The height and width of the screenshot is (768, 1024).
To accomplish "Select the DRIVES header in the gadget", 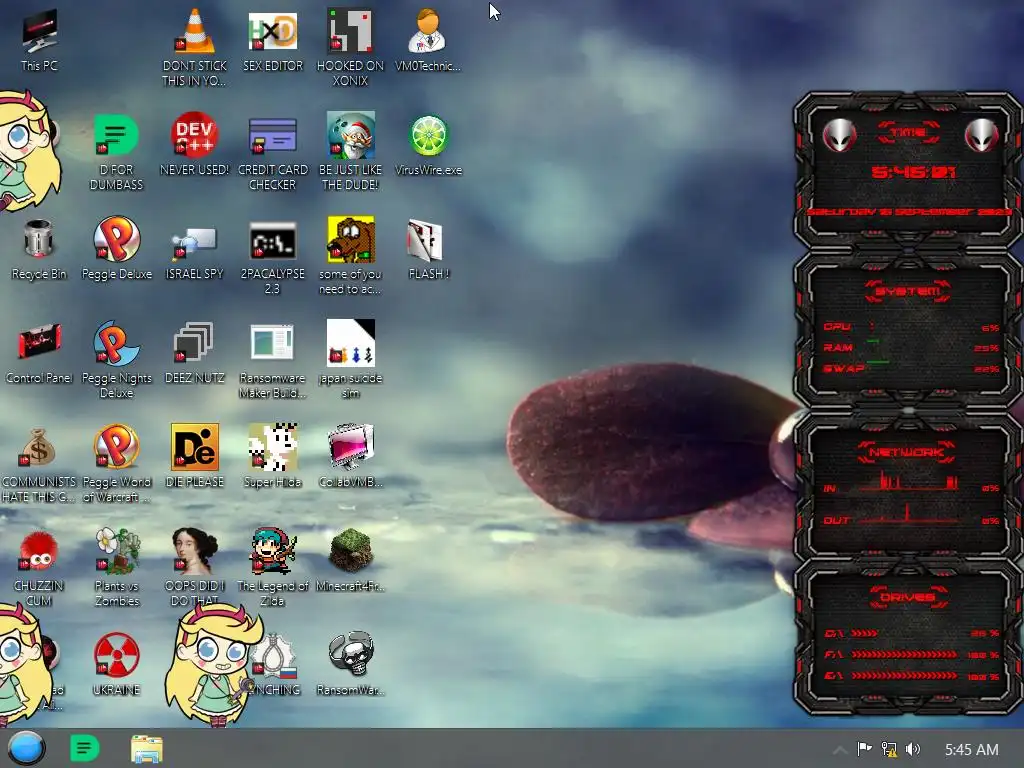I will coord(908,597).
